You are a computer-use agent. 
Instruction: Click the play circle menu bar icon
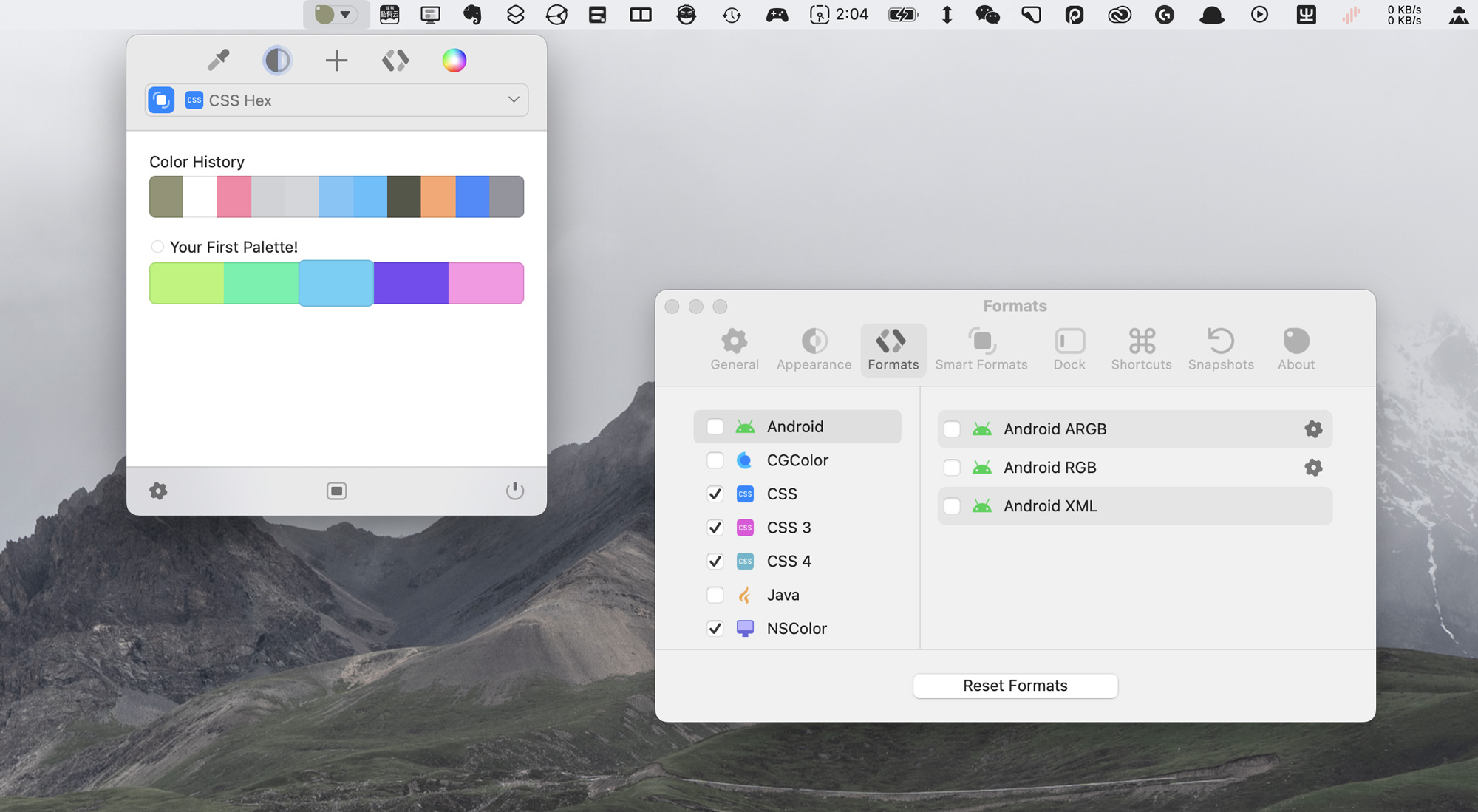coord(1259,14)
